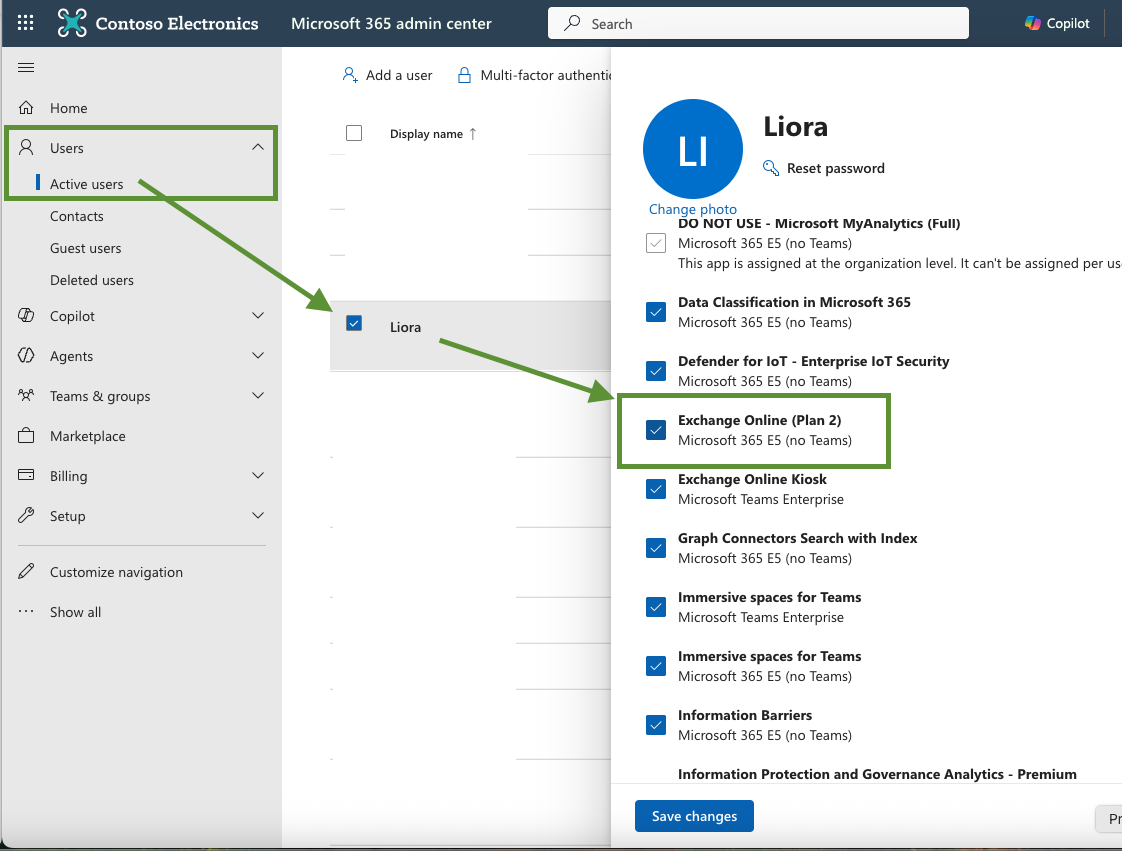The width and height of the screenshot is (1122, 851).
Task: Click the Save changes button
Action: point(694,816)
